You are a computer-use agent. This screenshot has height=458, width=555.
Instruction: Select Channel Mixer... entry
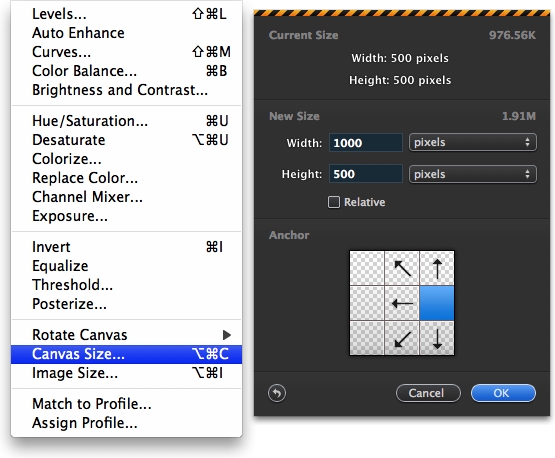click(x=127, y=197)
